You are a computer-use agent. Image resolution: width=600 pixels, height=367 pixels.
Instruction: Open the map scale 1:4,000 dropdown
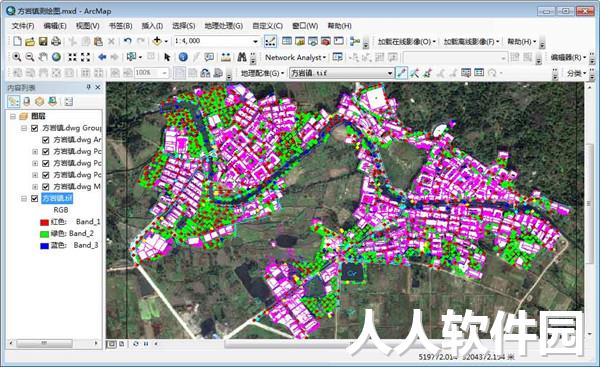(x=256, y=41)
